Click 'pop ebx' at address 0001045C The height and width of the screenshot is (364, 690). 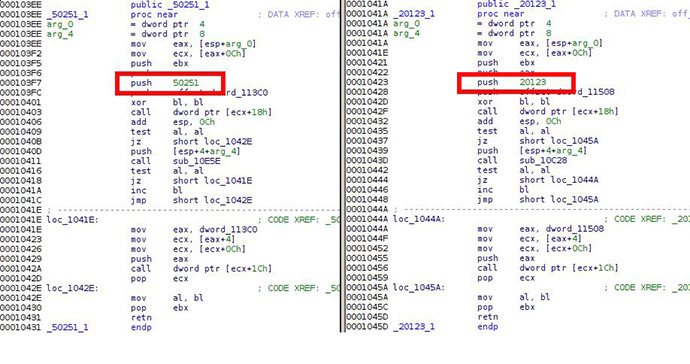pyautogui.click(x=506, y=307)
